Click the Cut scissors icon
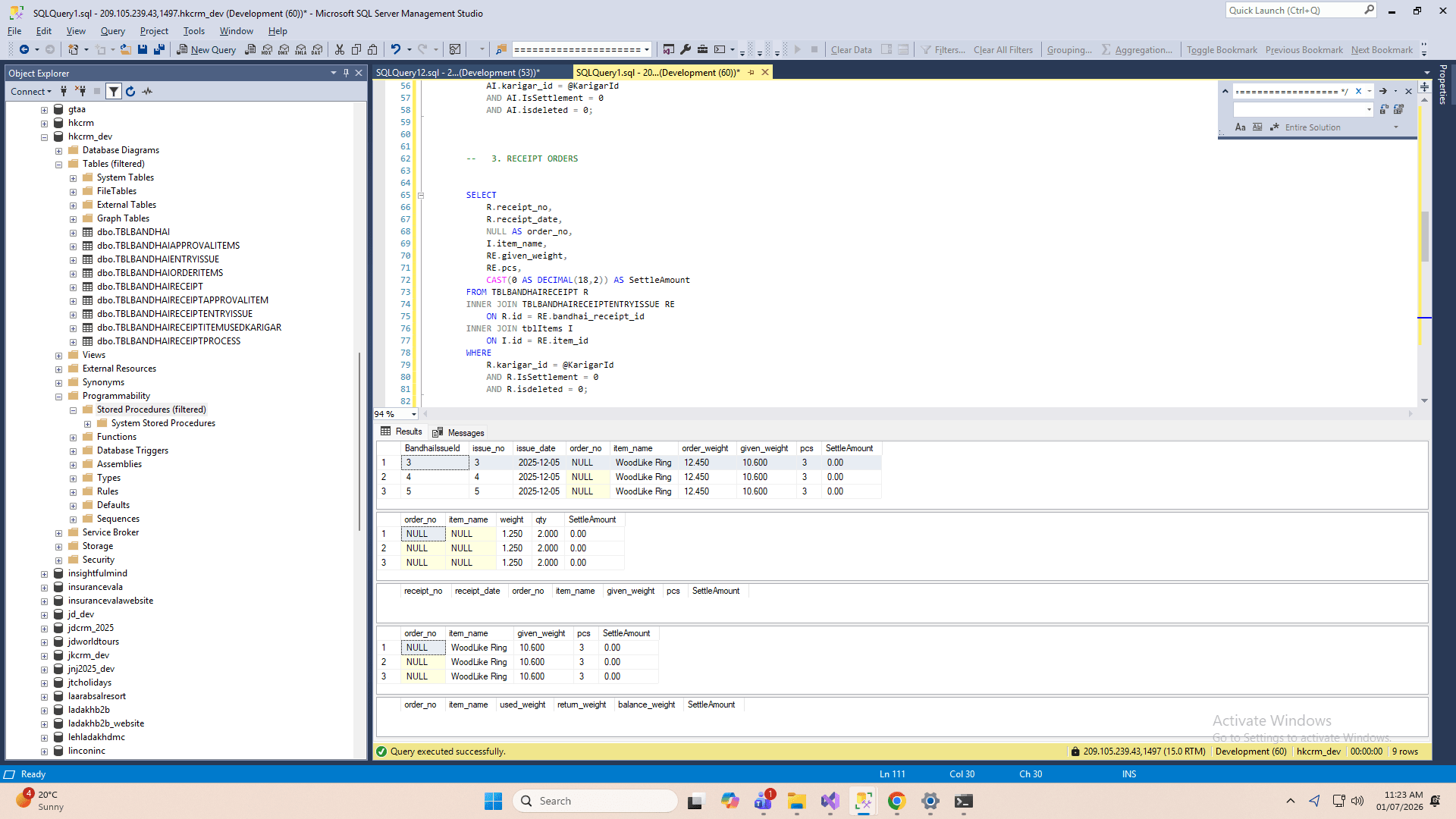The height and width of the screenshot is (819, 1456). point(339,50)
